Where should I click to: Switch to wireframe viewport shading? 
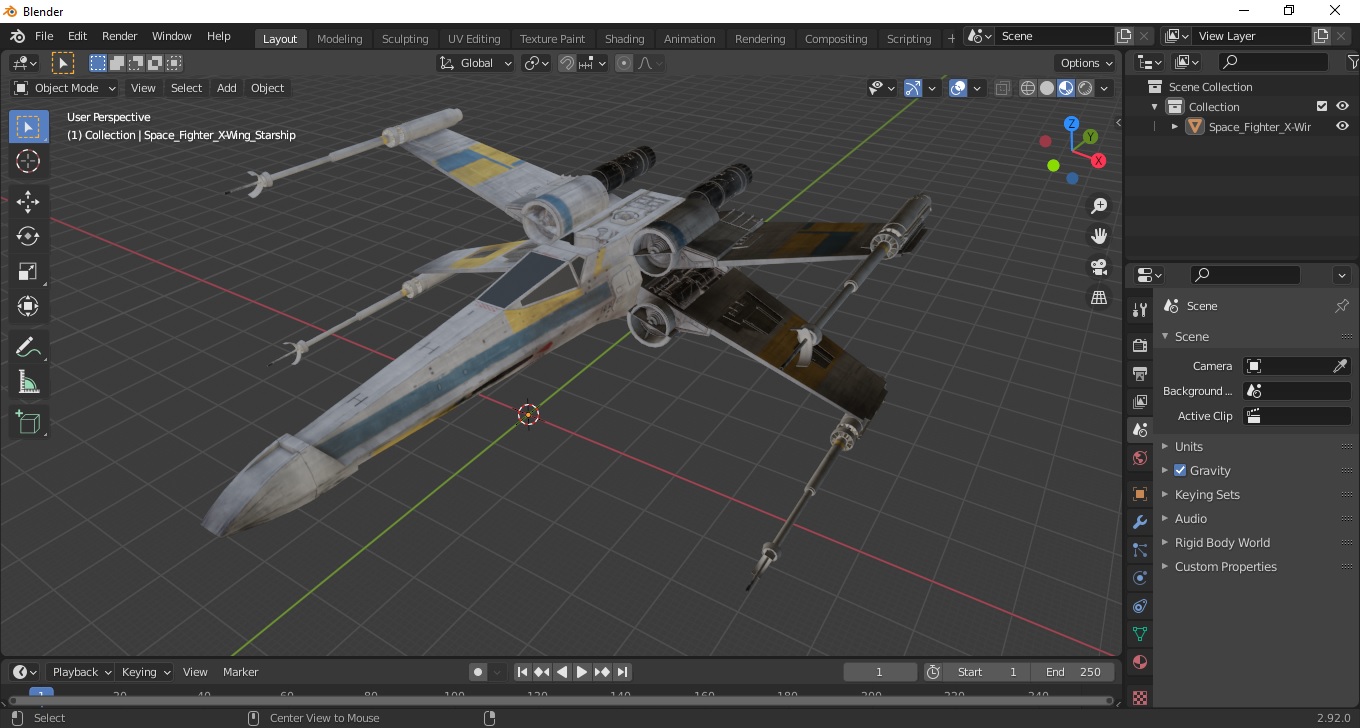click(x=1027, y=88)
